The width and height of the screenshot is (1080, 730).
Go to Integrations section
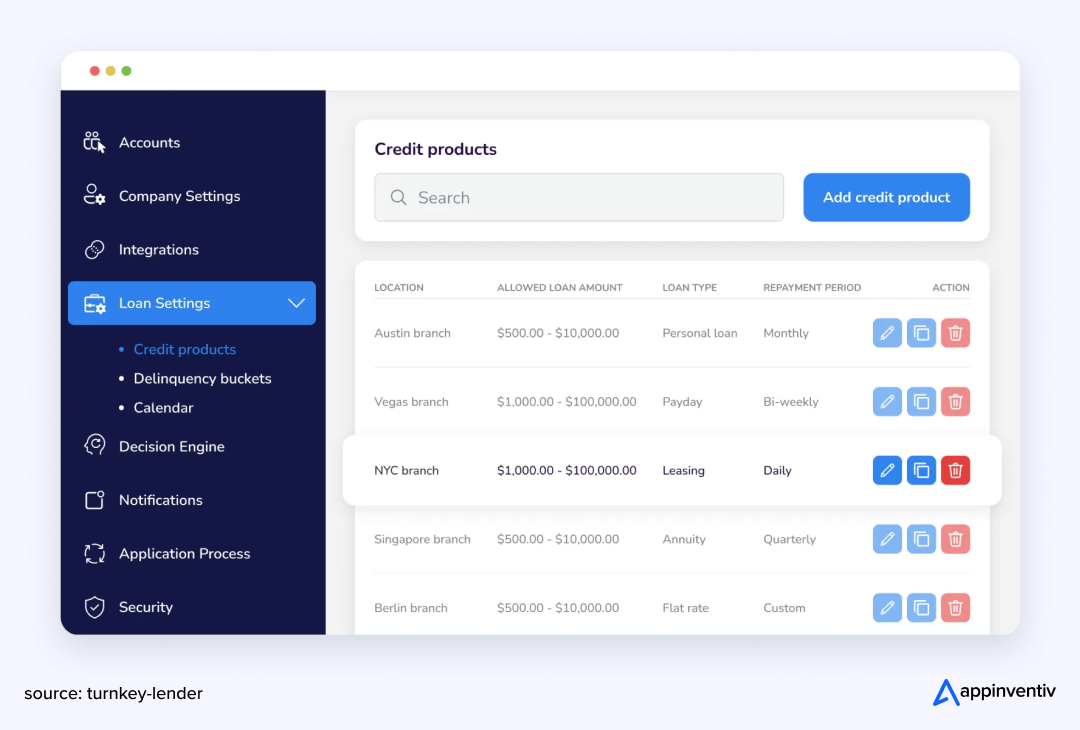pos(158,250)
